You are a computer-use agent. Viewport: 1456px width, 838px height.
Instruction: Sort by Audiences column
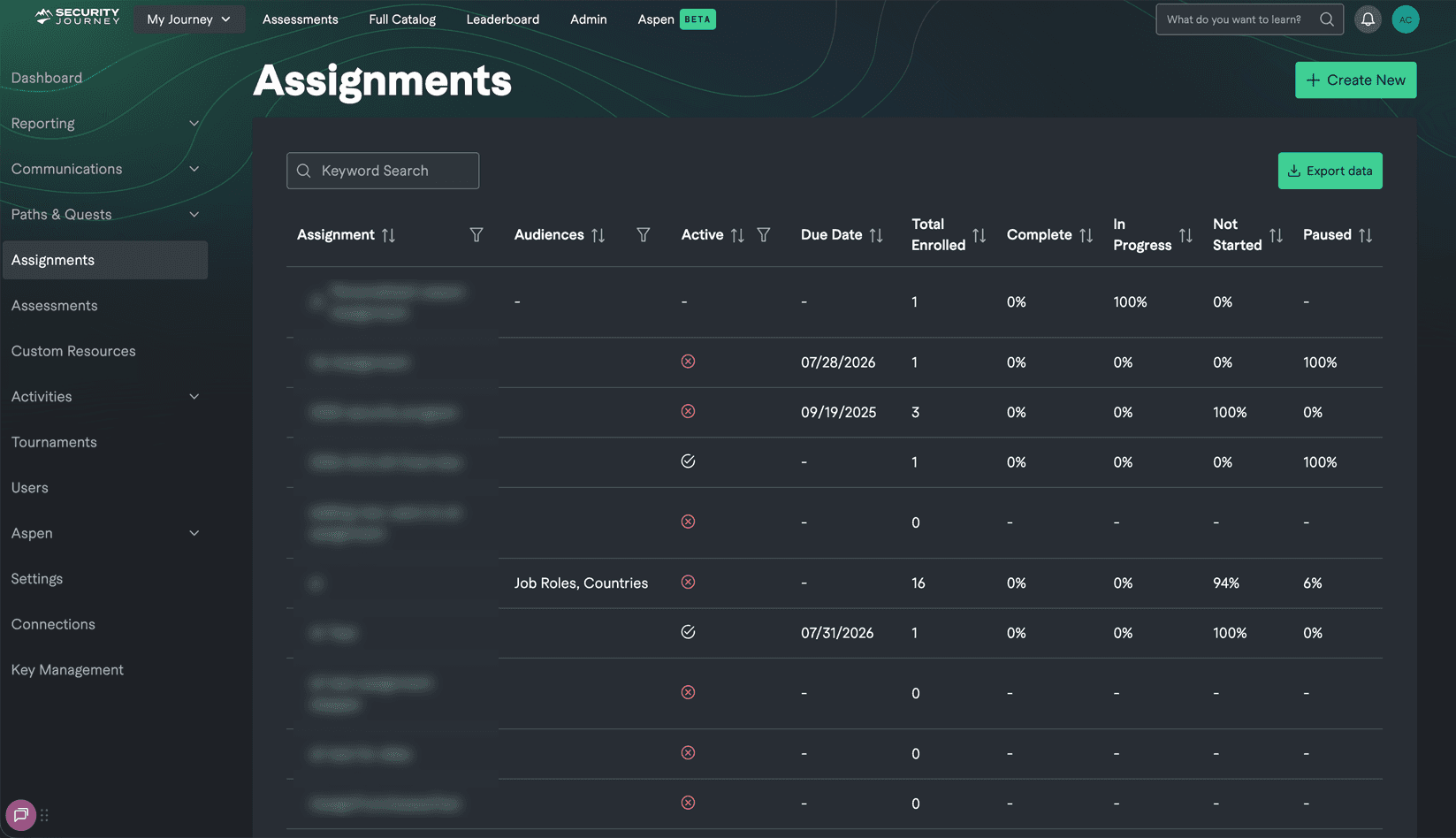[x=598, y=235]
